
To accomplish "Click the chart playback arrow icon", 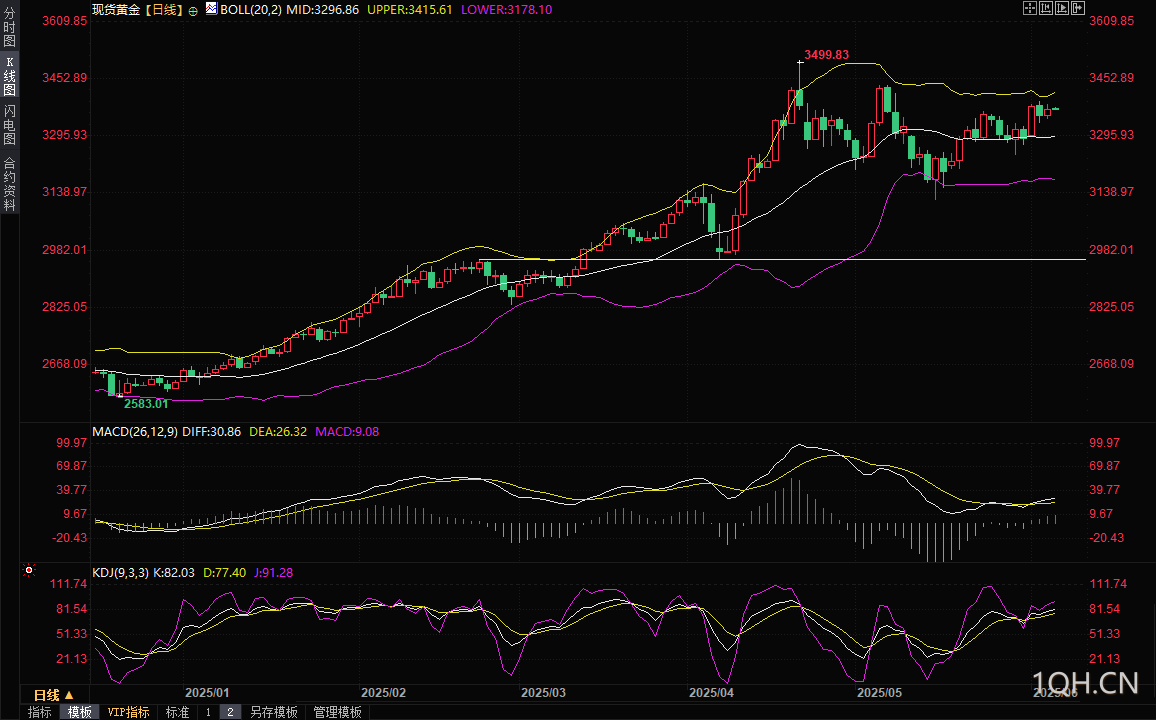I will [x=1062, y=8].
